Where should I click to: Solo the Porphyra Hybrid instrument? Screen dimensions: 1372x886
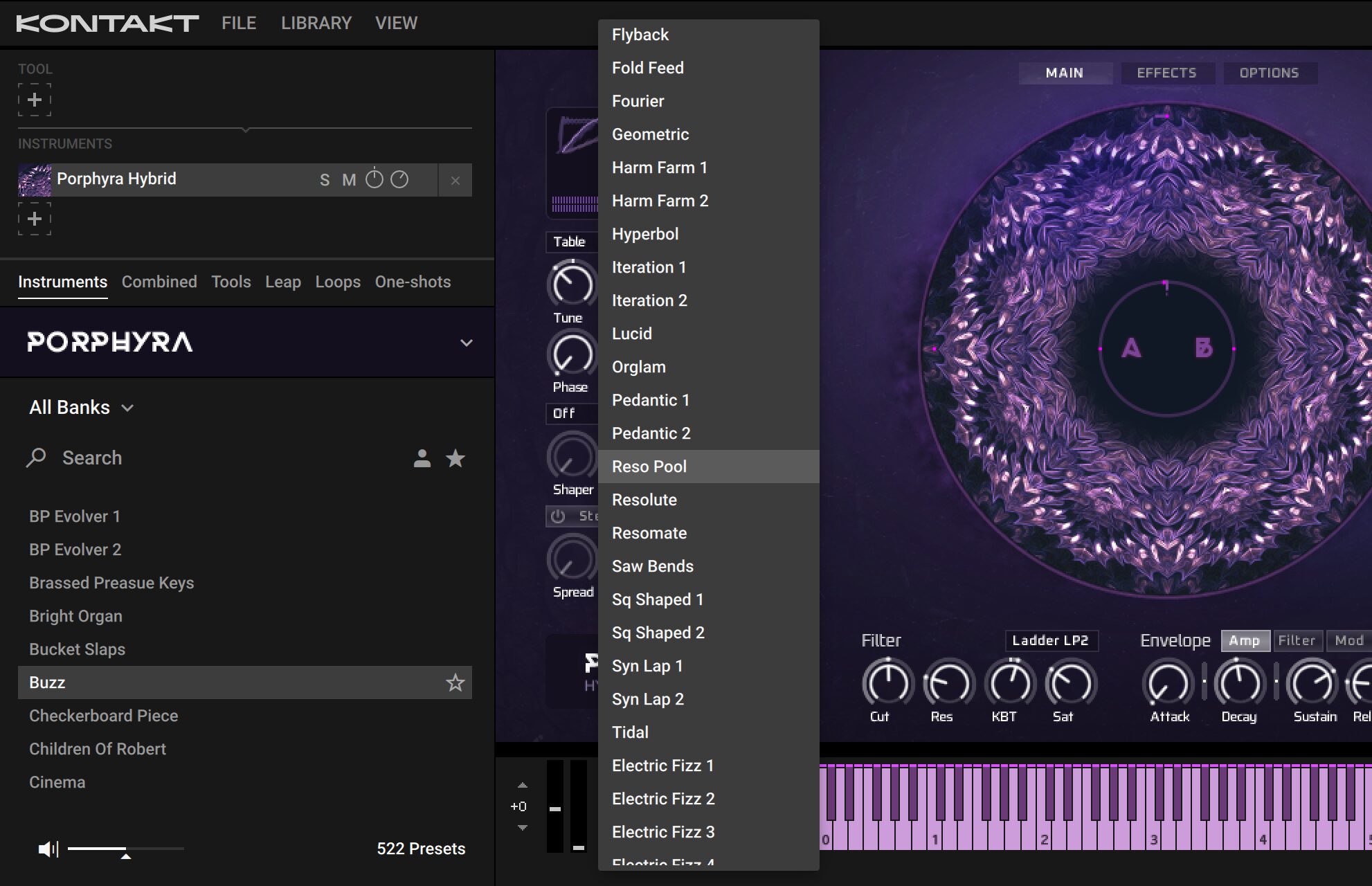click(325, 181)
